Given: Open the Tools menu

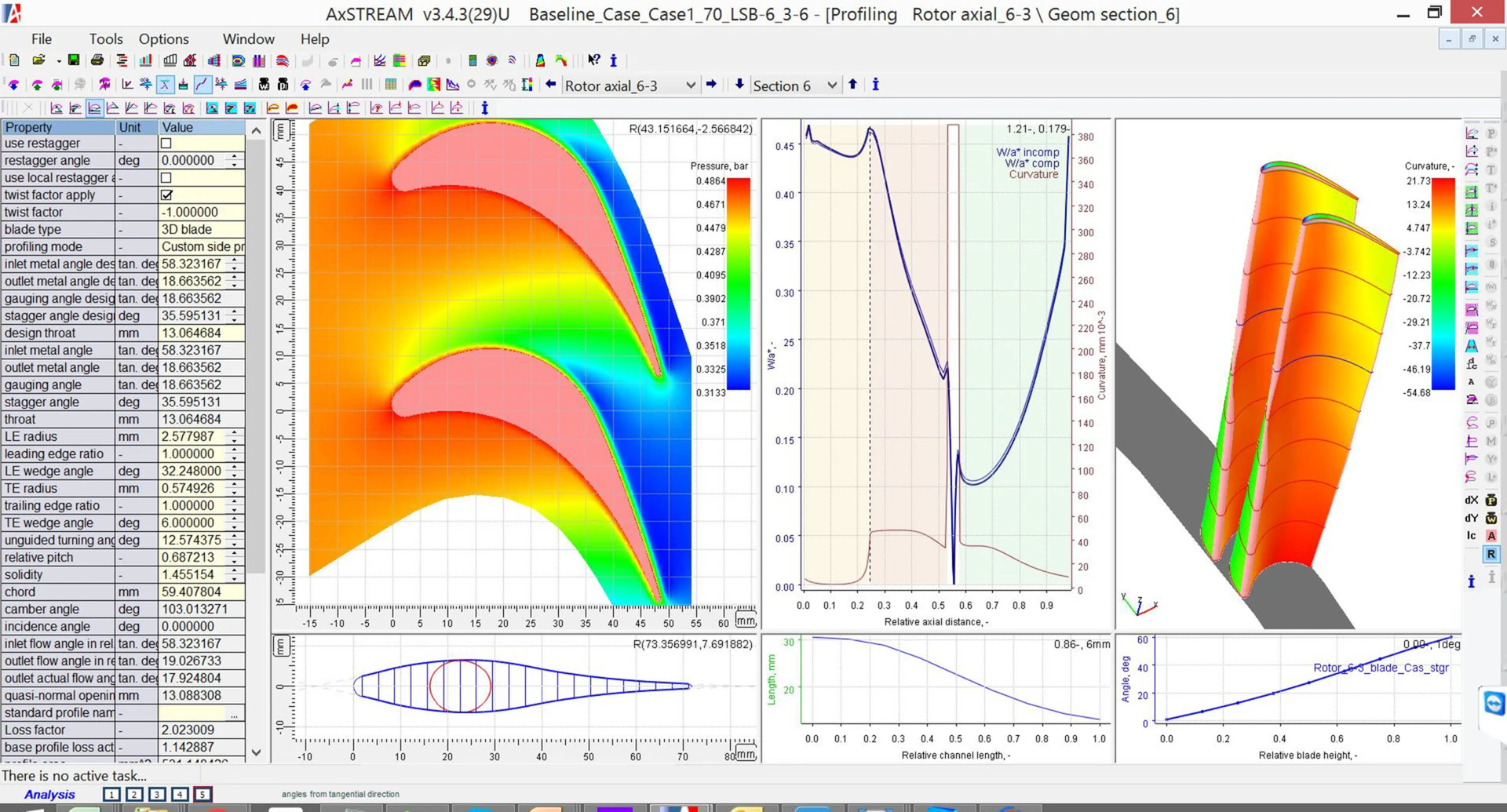Looking at the screenshot, I should (x=105, y=38).
